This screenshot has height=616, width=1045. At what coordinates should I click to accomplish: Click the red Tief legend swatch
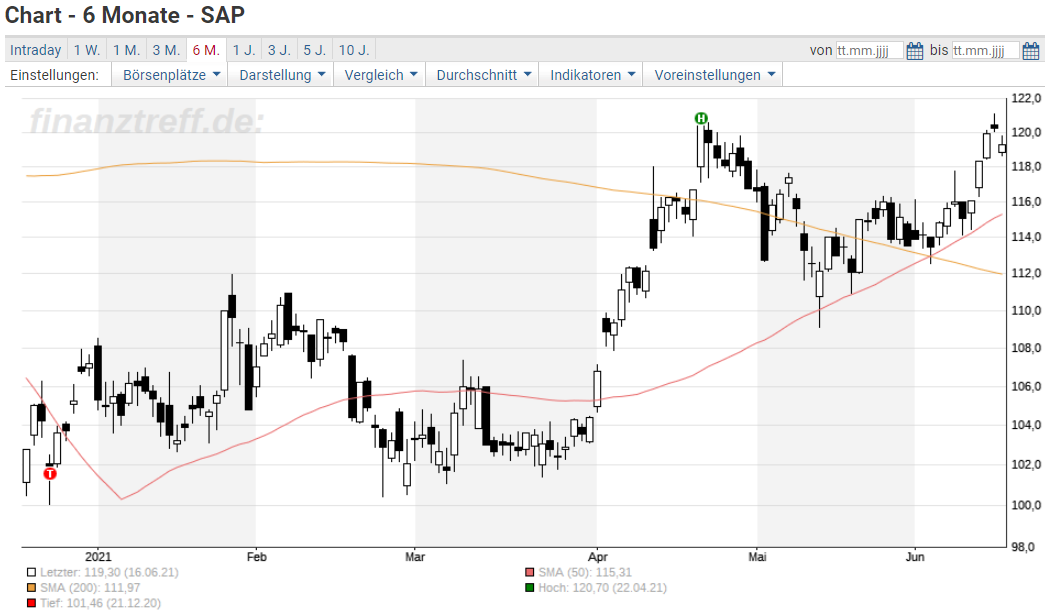31,603
